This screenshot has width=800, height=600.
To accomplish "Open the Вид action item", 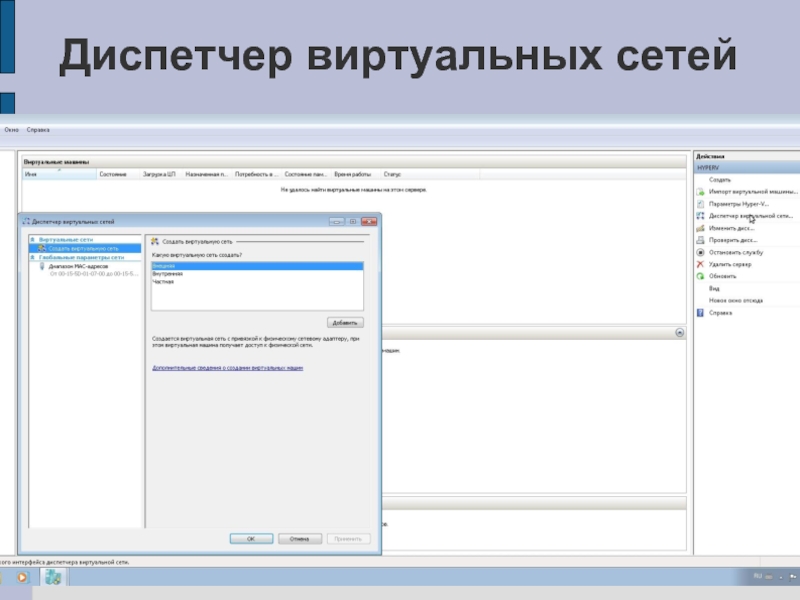I will click(x=714, y=288).
